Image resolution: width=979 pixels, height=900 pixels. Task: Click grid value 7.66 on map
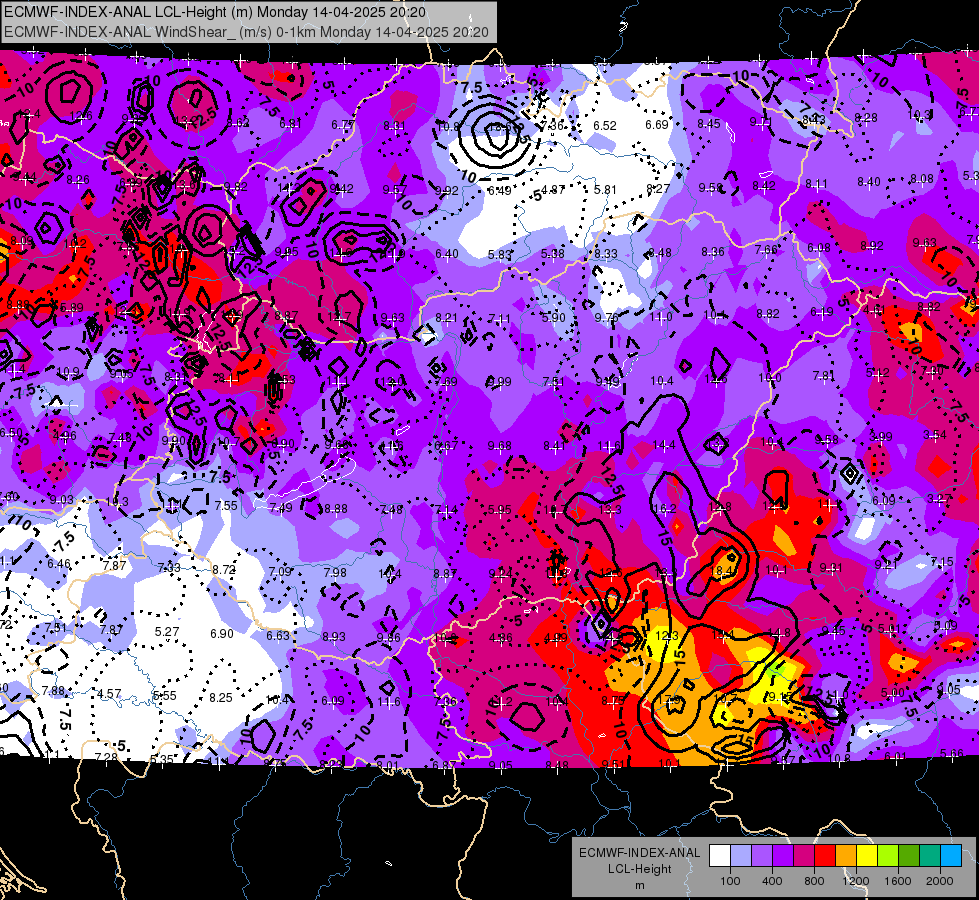[x=766, y=249]
